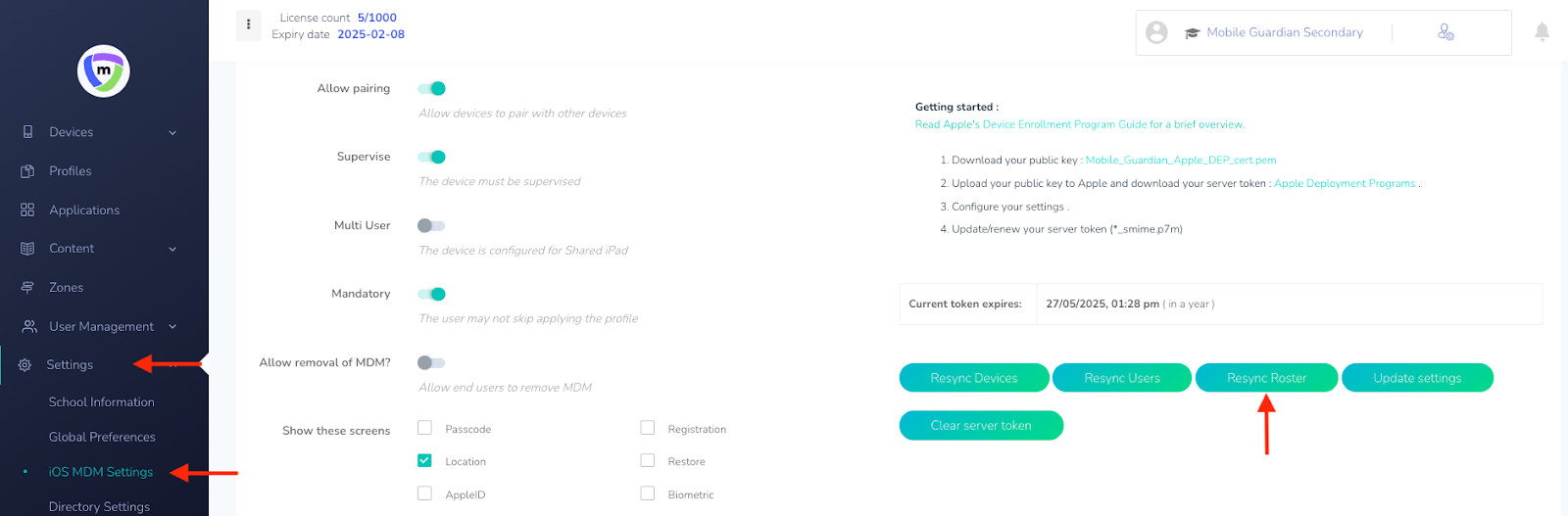Check the Passcode screen checkbox
The width and height of the screenshot is (1568, 516).
pos(424,427)
